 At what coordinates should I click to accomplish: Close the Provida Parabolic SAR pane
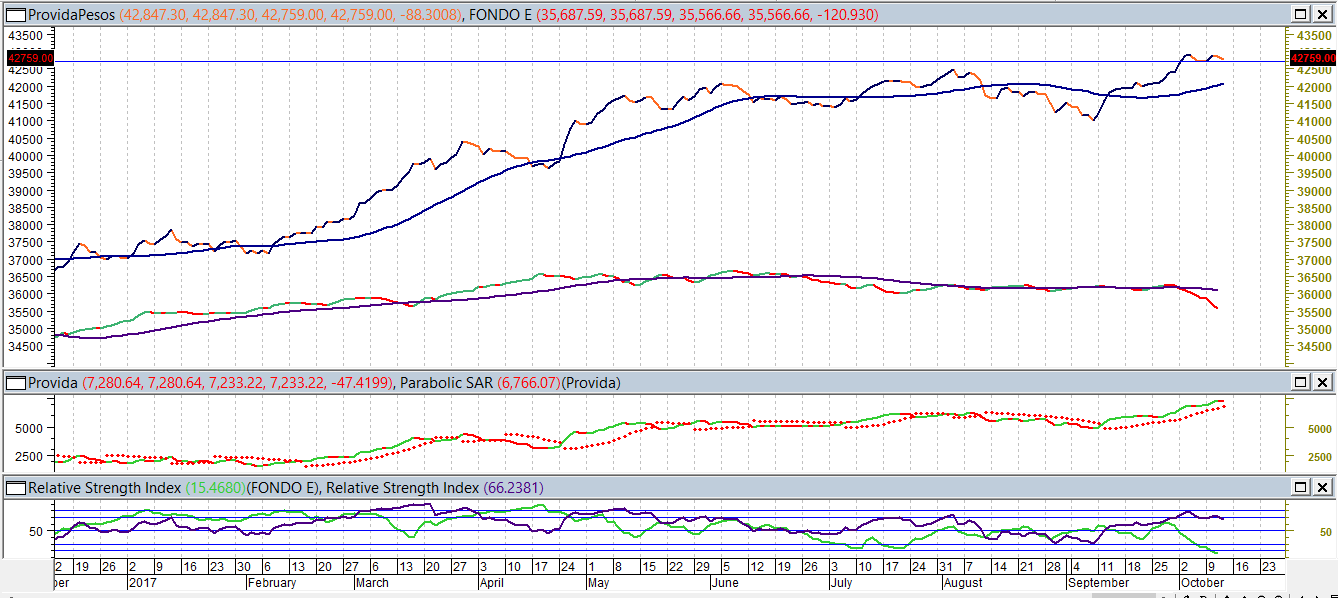click(x=1322, y=382)
